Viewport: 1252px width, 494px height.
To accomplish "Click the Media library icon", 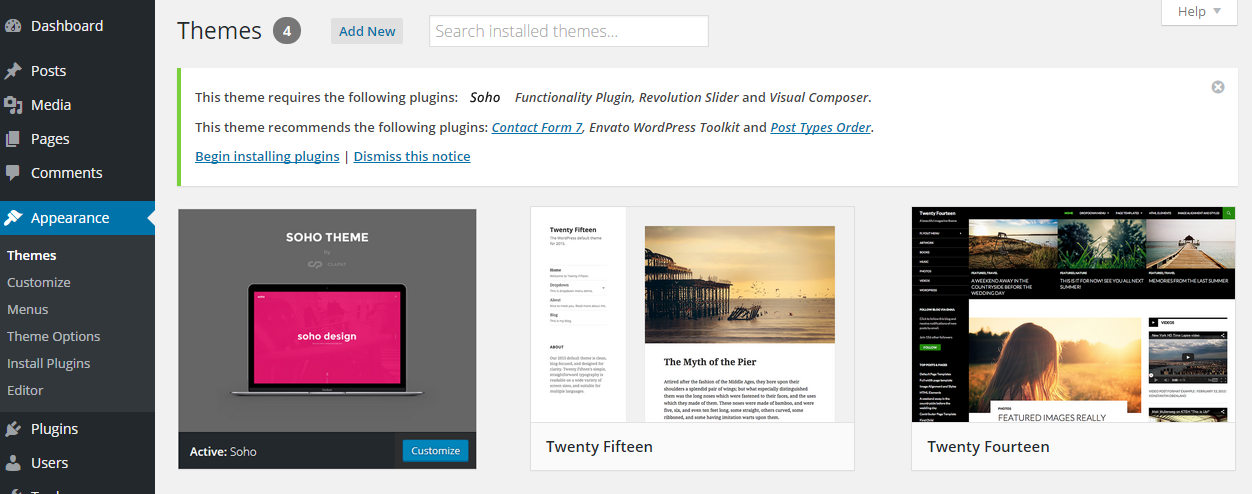I will [13, 105].
